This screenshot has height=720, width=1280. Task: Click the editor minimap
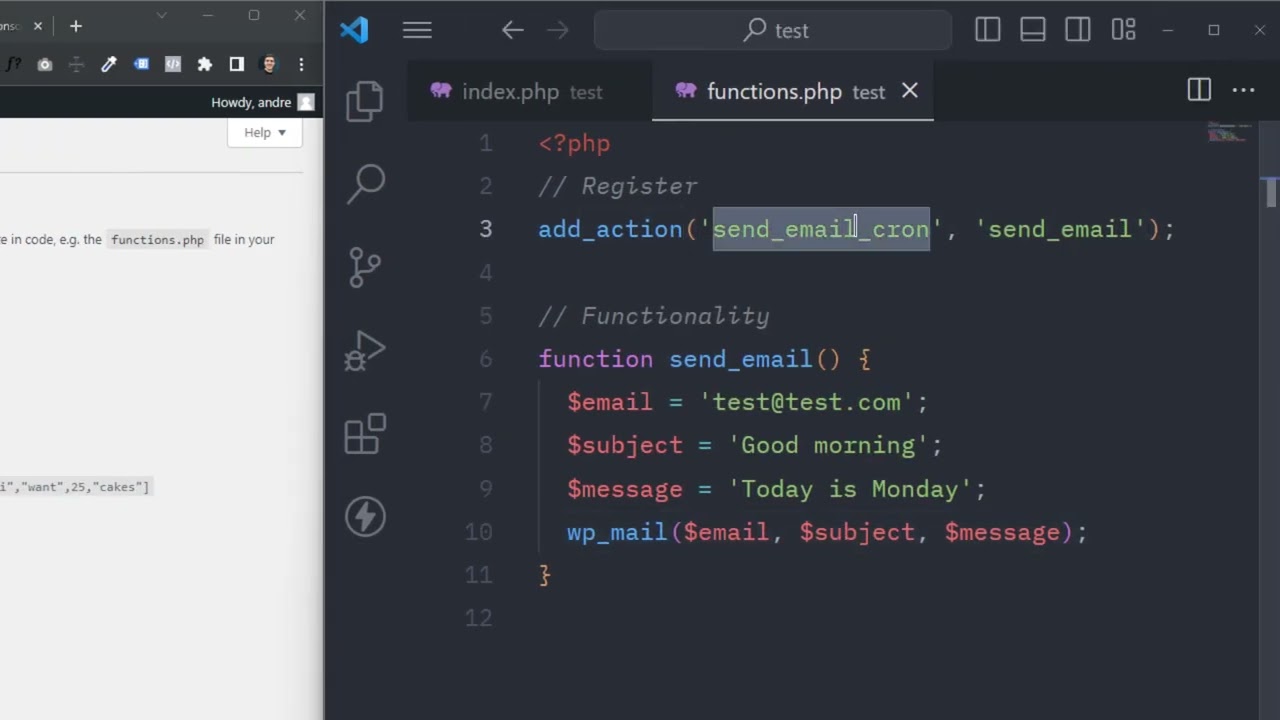point(1229,132)
